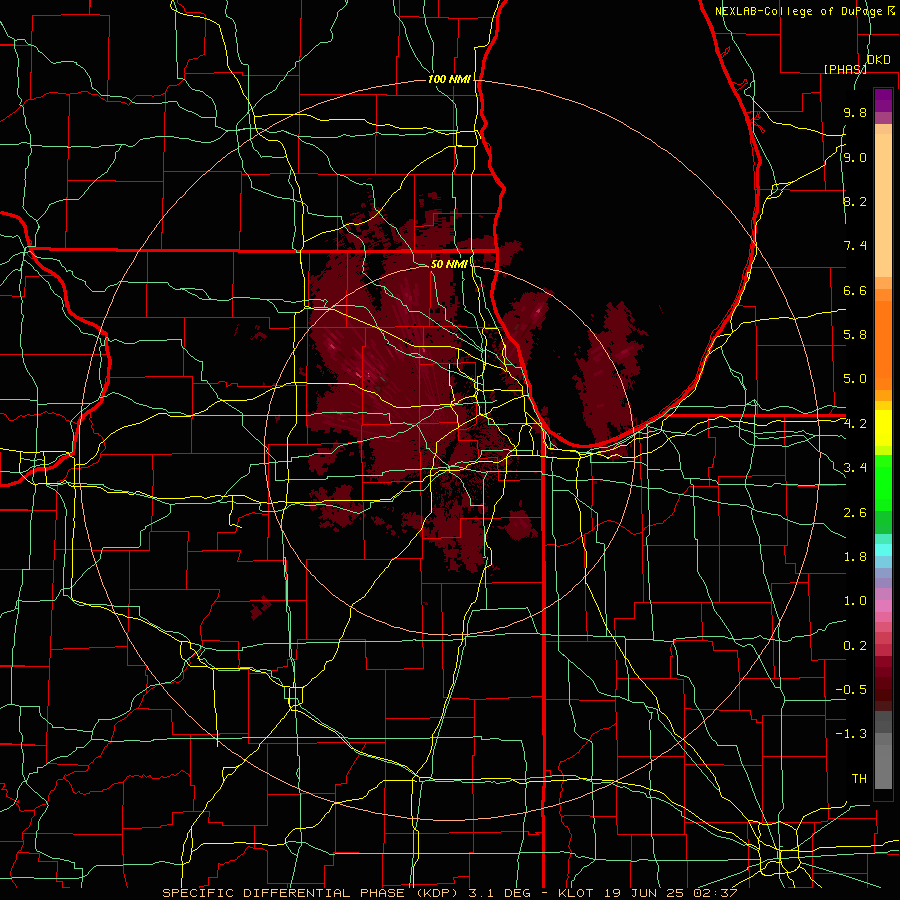The height and width of the screenshot is (900, 900).
Task: Click the 4.2 scale value
Action: tap(855, 424)
